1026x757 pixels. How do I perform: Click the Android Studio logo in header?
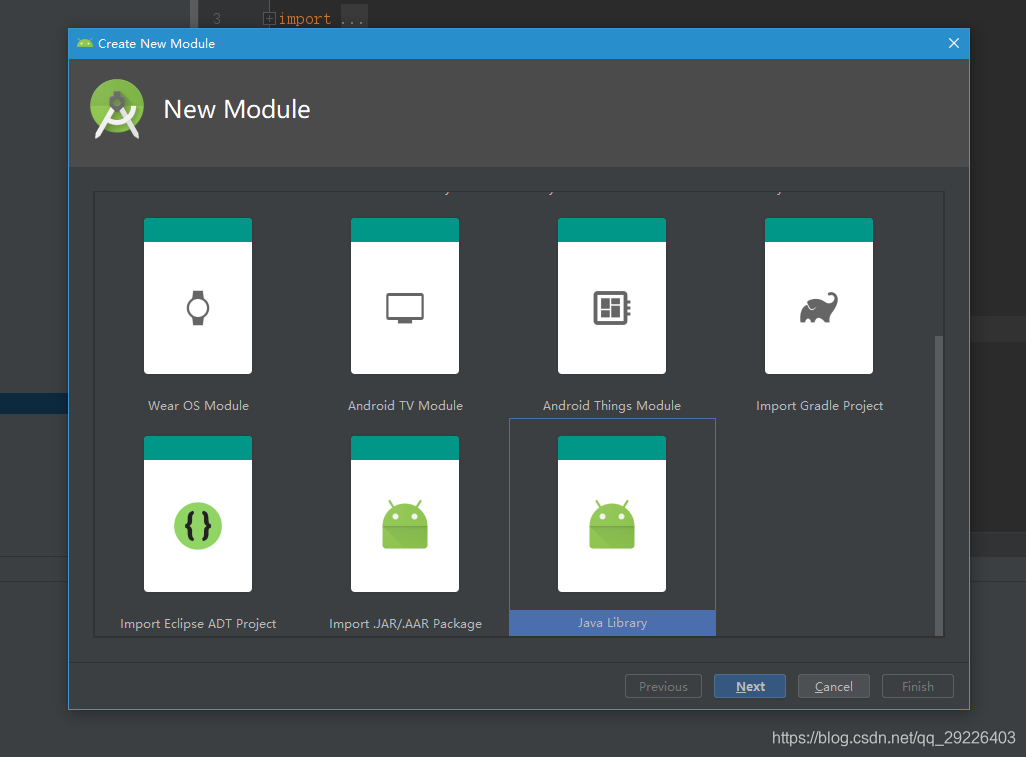click(116, 109)
